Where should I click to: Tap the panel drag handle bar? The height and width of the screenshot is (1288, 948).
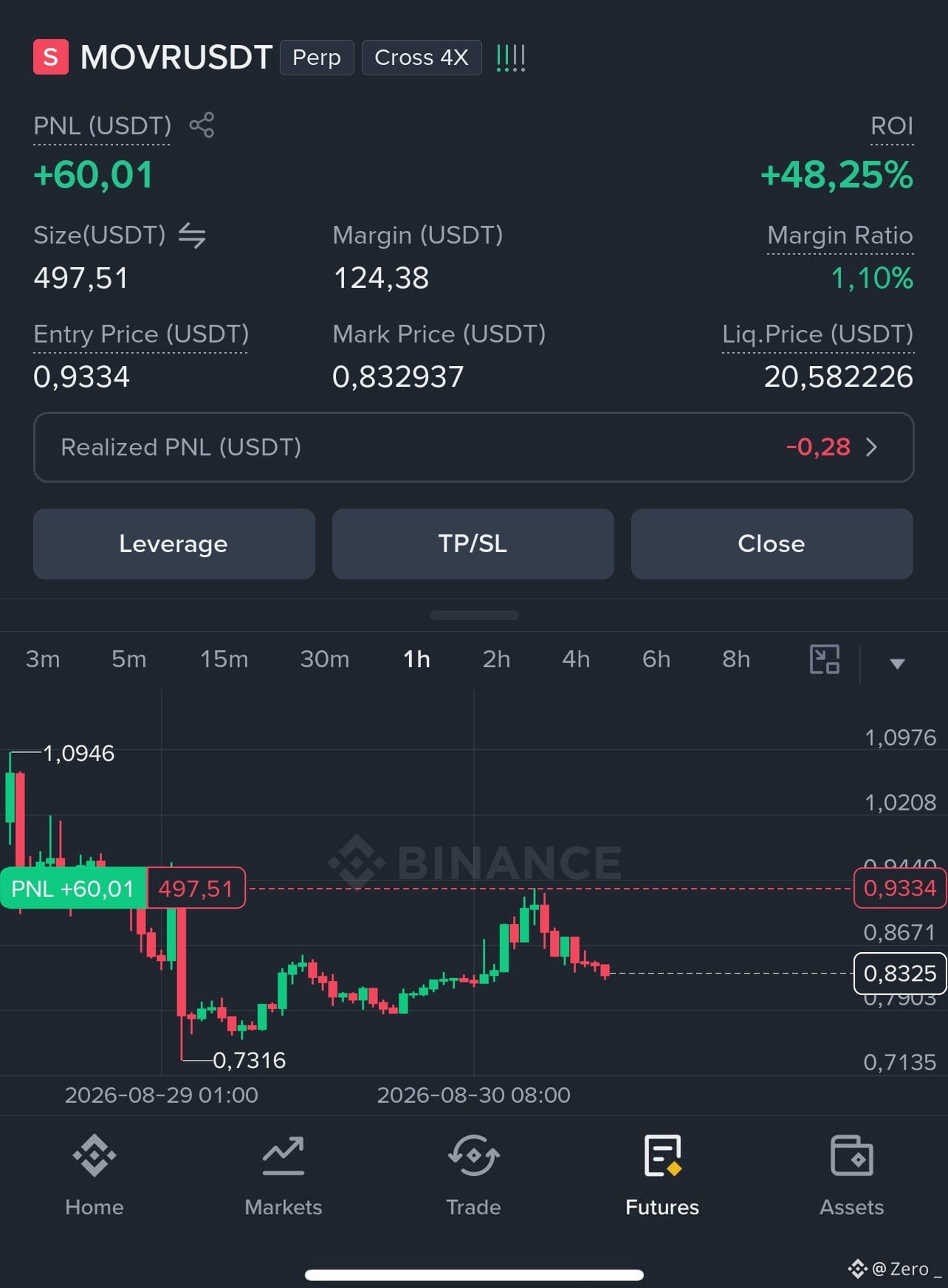pyautogui.click(x=474, y=615)
